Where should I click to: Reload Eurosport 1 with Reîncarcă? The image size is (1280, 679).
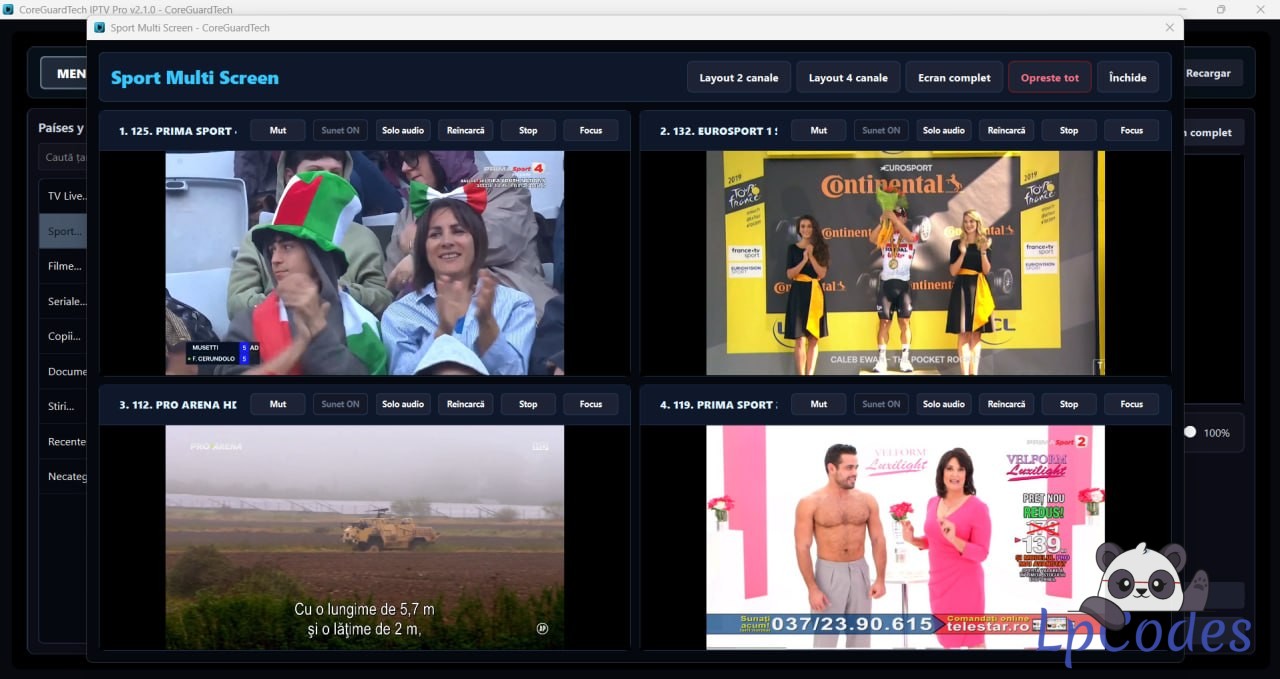tap(1006, 130)
